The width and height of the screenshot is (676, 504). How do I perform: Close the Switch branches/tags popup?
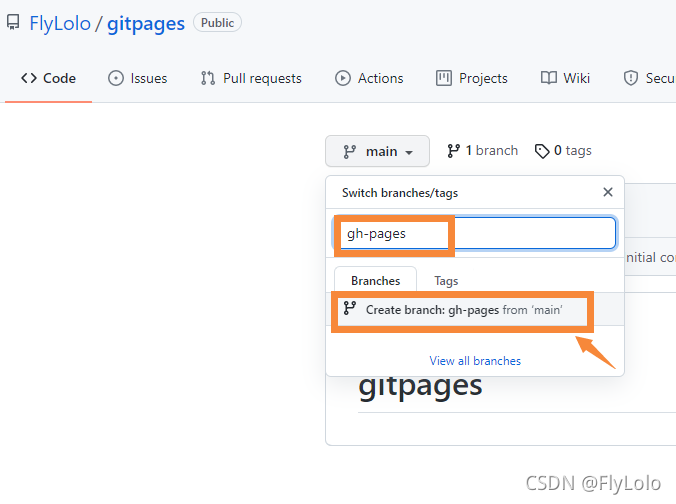(x=608, y=192)
